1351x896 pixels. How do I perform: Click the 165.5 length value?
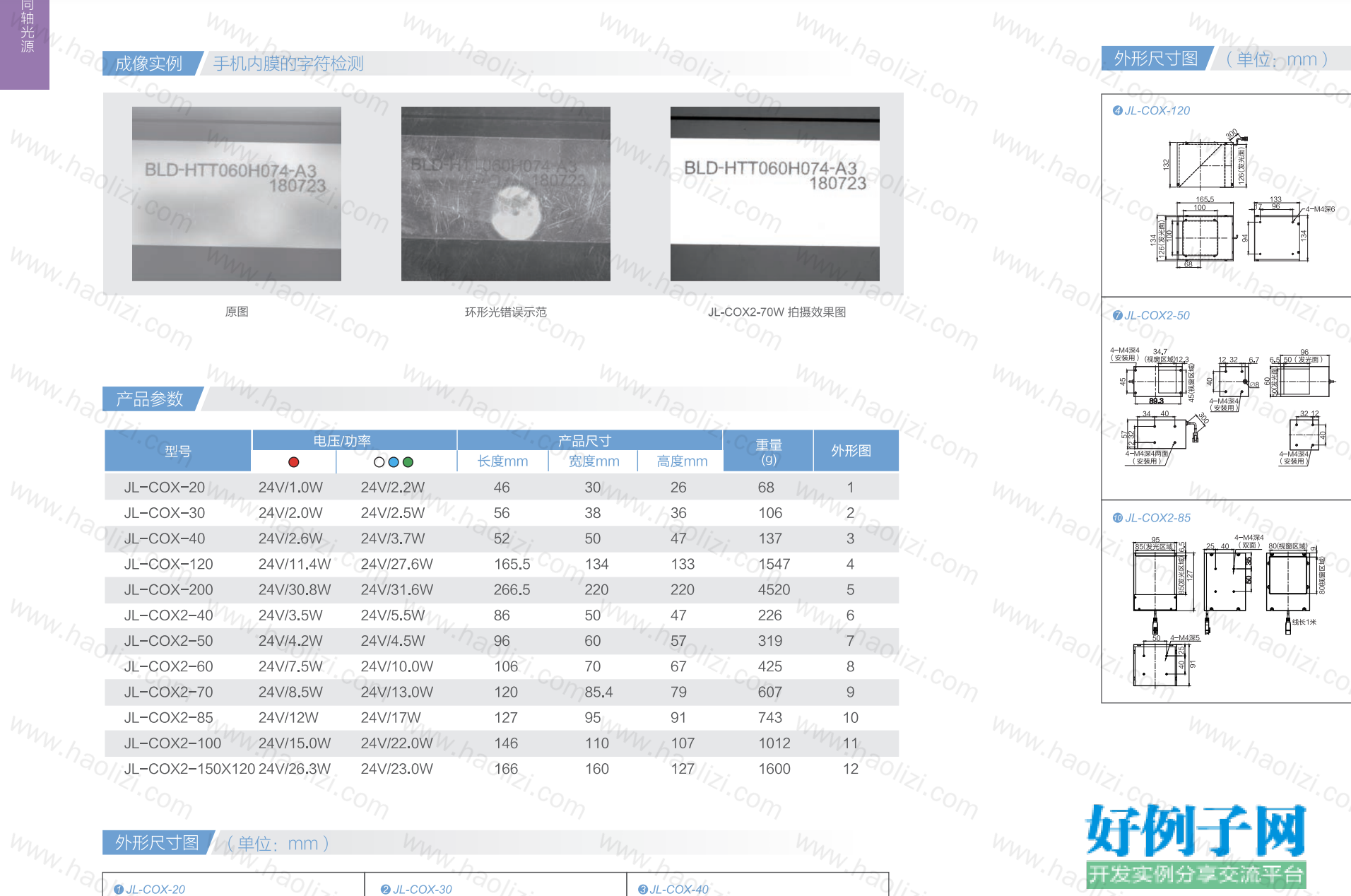point(512,564)
